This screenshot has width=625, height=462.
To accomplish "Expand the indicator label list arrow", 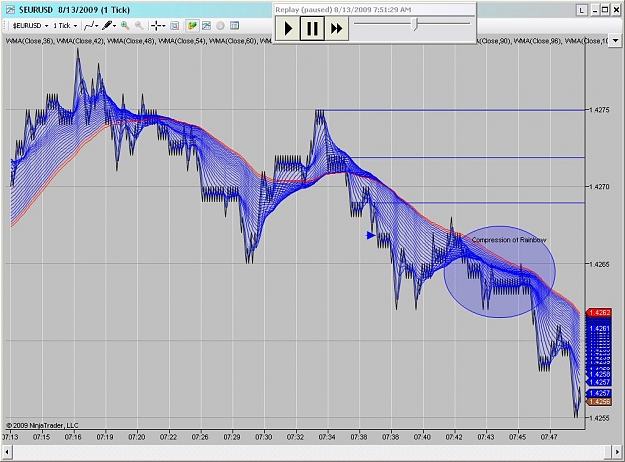I will (x=615, y=40).
